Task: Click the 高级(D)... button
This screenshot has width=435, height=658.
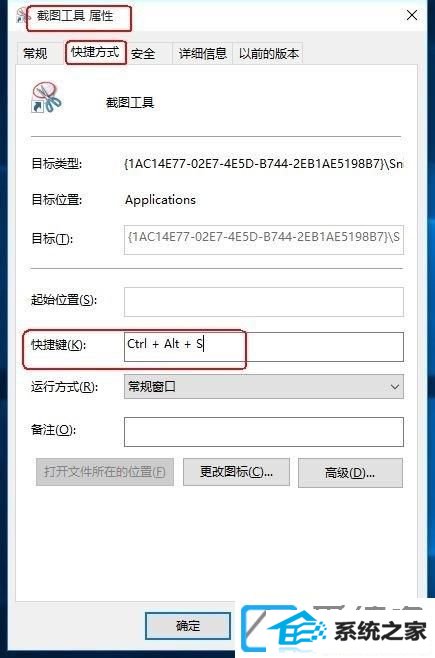Action: point(350,473)
